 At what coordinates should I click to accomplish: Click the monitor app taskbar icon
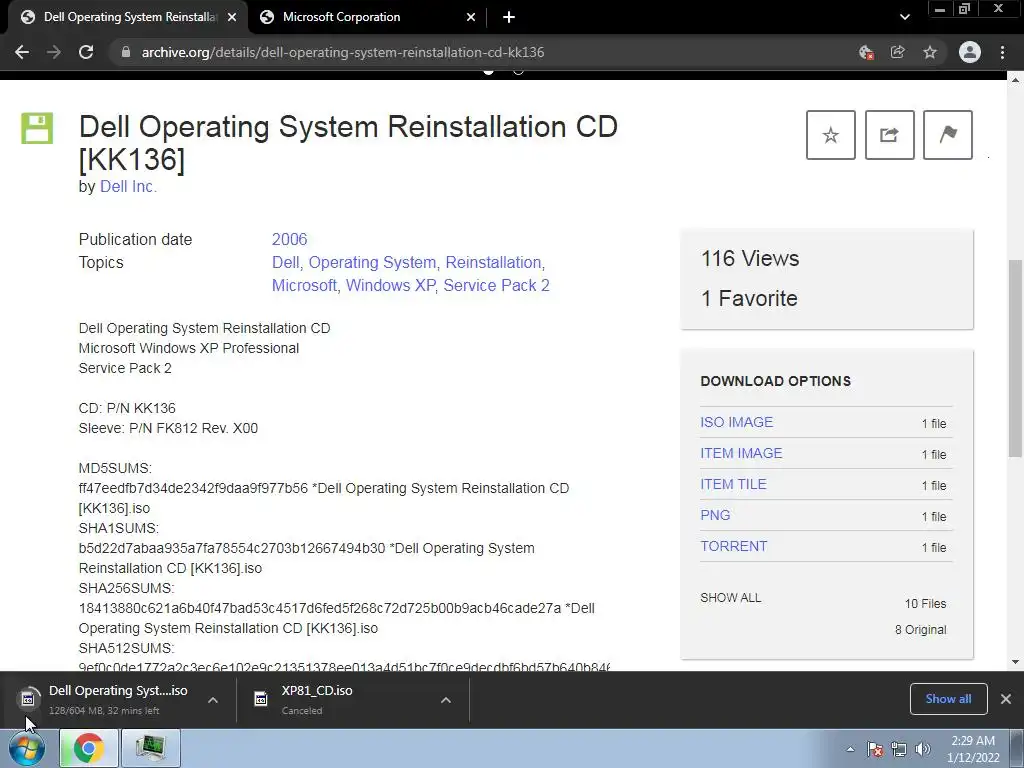tap(151, 748)
